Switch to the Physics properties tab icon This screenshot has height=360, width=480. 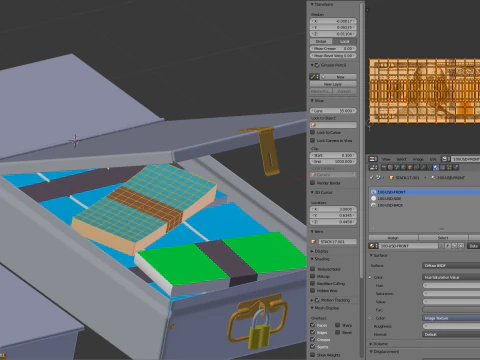(456, 167)
